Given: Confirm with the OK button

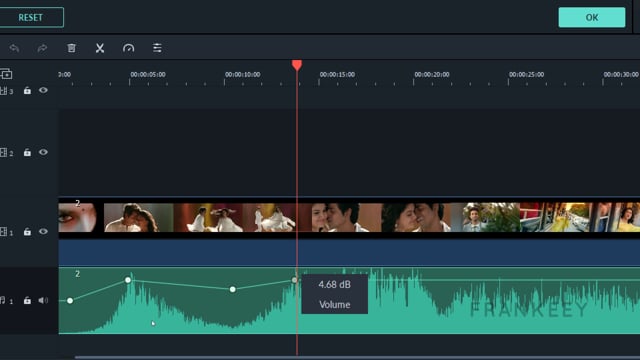Looking at the screenshot, I should tap(591, 18).
